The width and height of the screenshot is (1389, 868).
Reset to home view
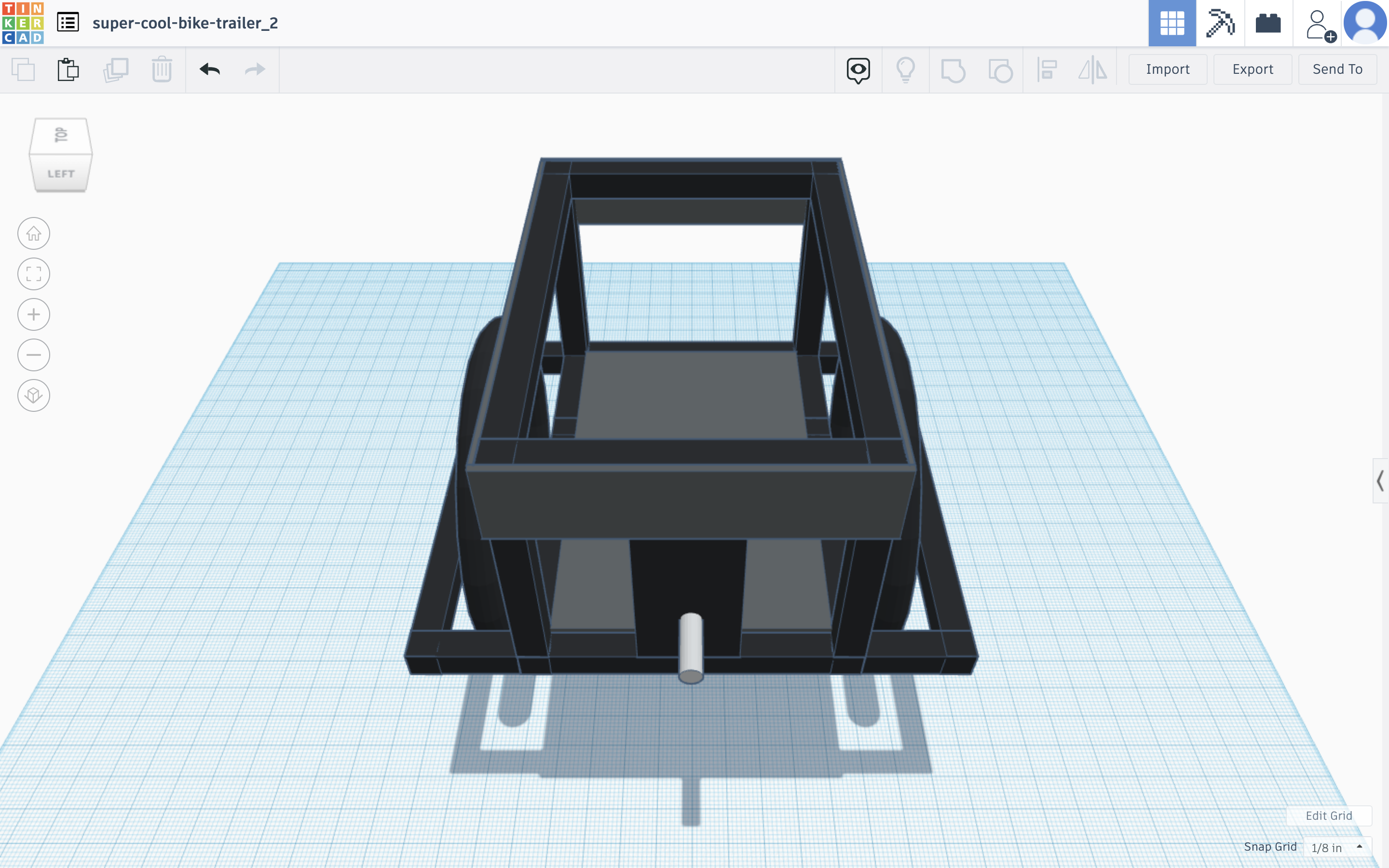tap(33, 234)
